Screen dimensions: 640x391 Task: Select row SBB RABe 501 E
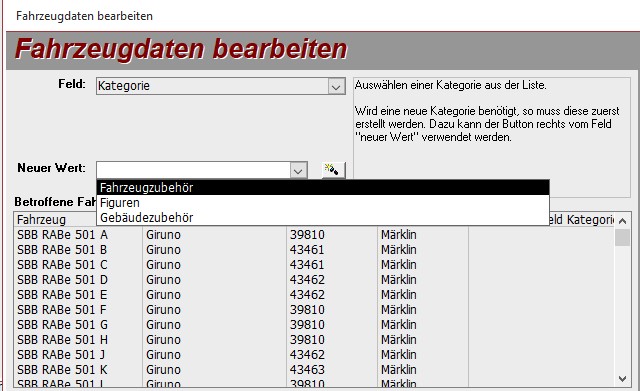[314, 295]
